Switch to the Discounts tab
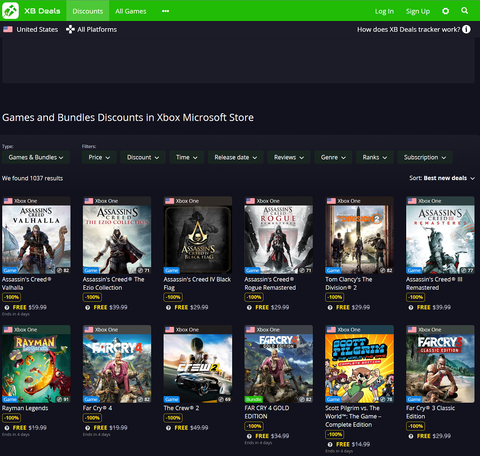Image resolution: width=480 pixels, height=456 pixels. coord(88,11)
